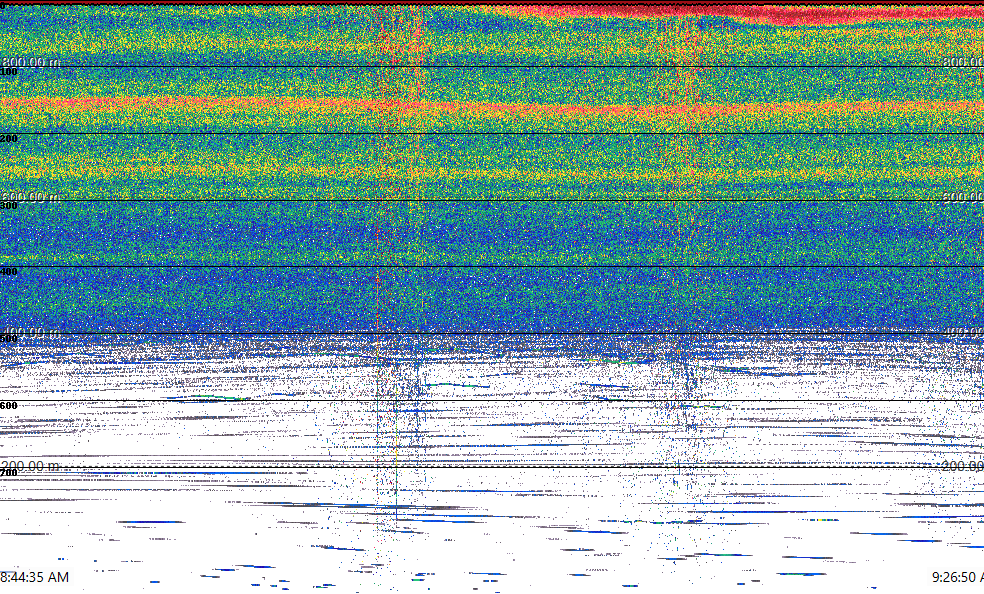Click the right-side 400.00 range label
Screen dimensions: 984x594
pos(963,332)
